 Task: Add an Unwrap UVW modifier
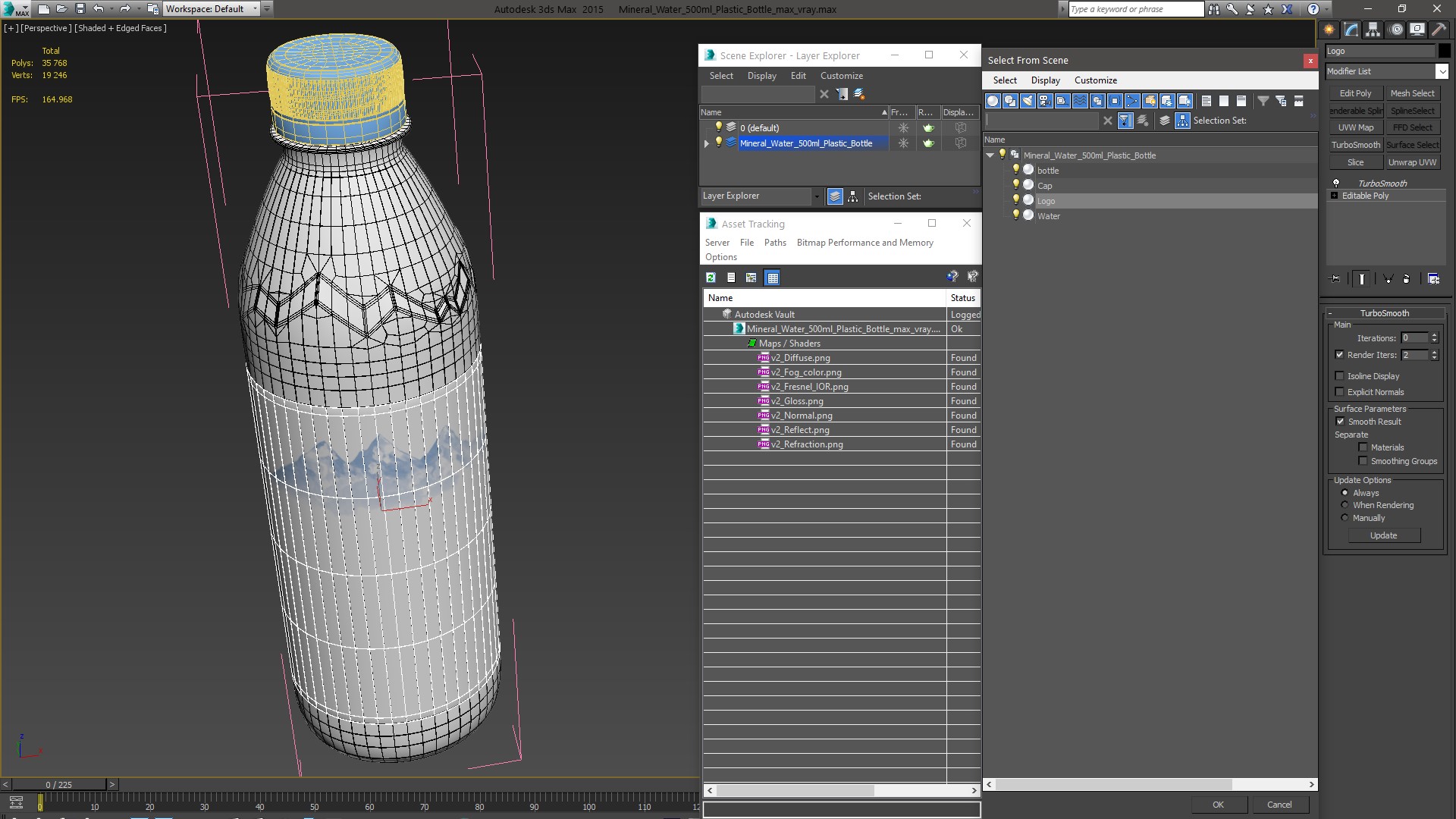point(1412,162)
